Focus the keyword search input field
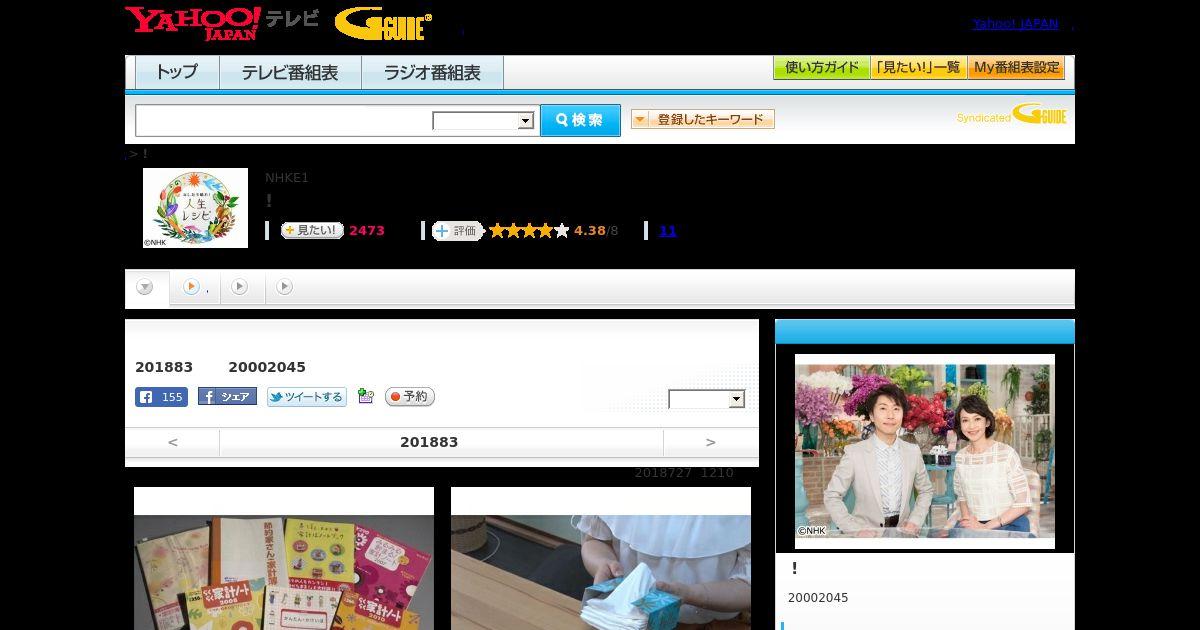 (284, 120)
